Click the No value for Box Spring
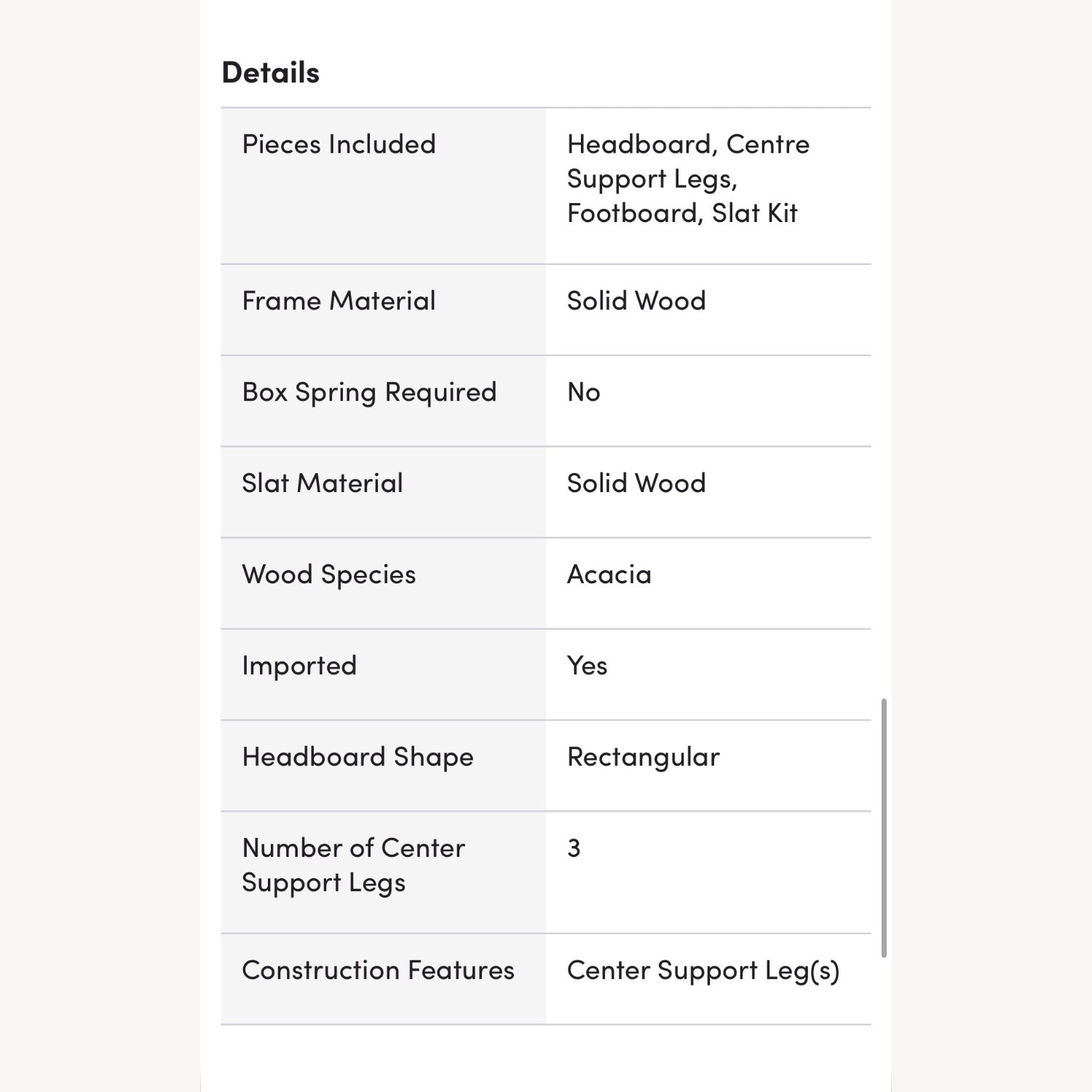 [x=584, y=392]
